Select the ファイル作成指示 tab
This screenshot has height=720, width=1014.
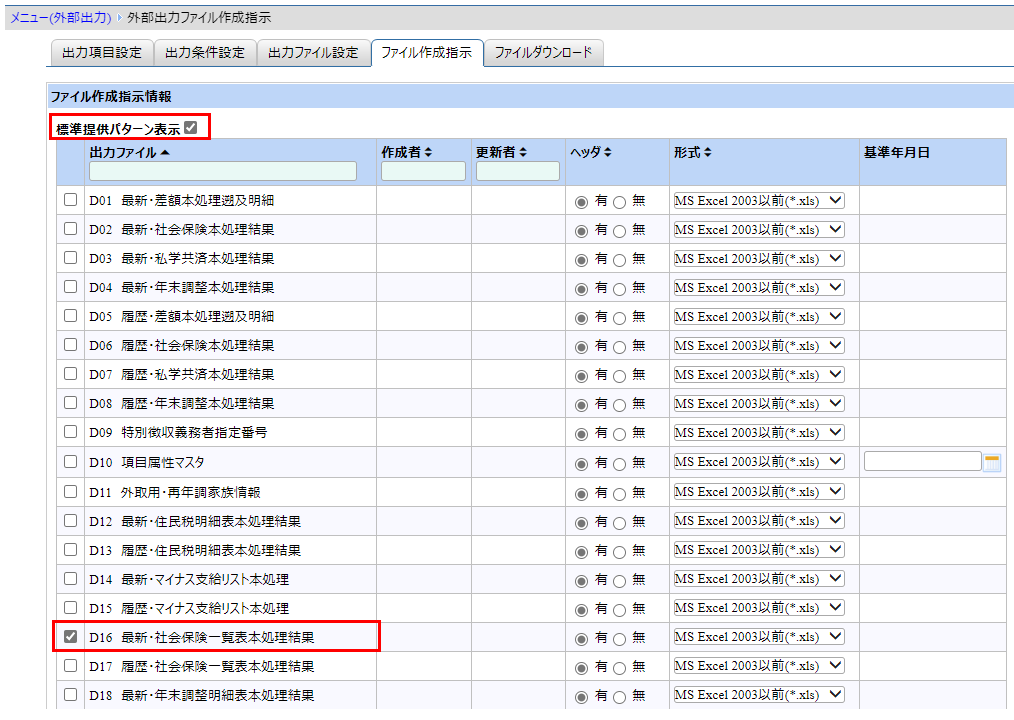tap(427, 53)
